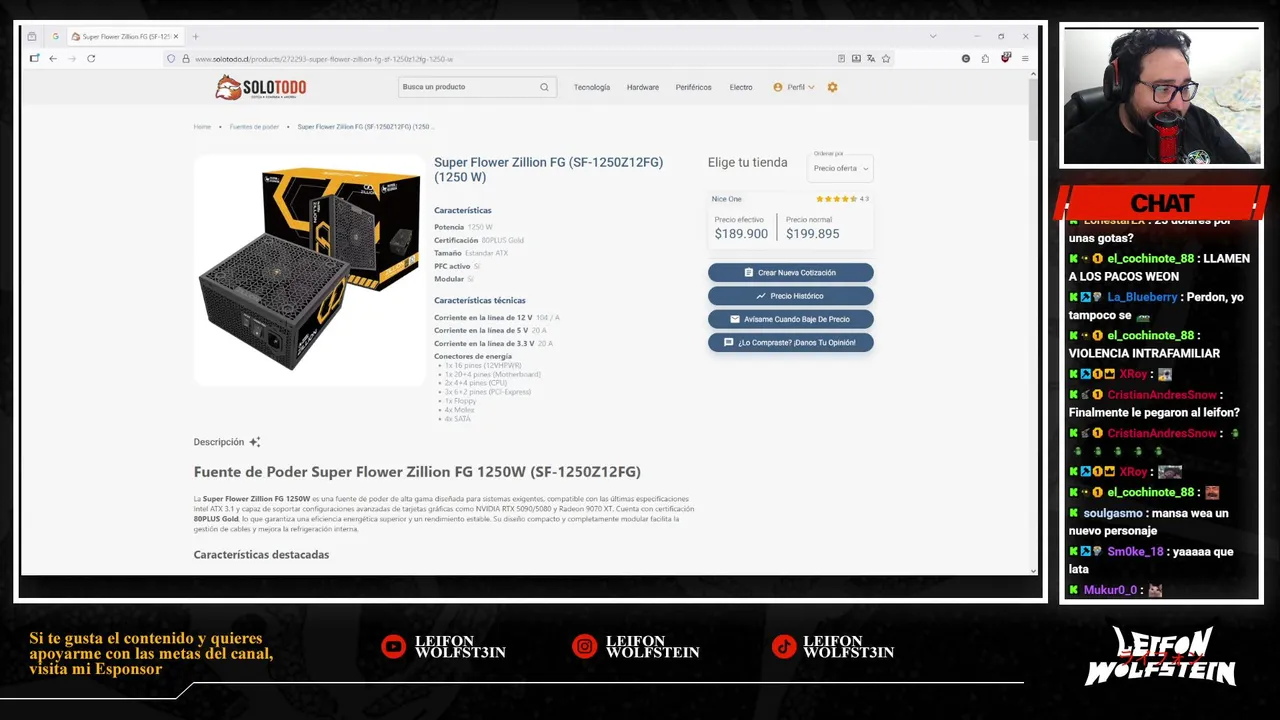This screenshot has width=1280, height=720.
Task: Click the translate page icon
Action: 871,59
